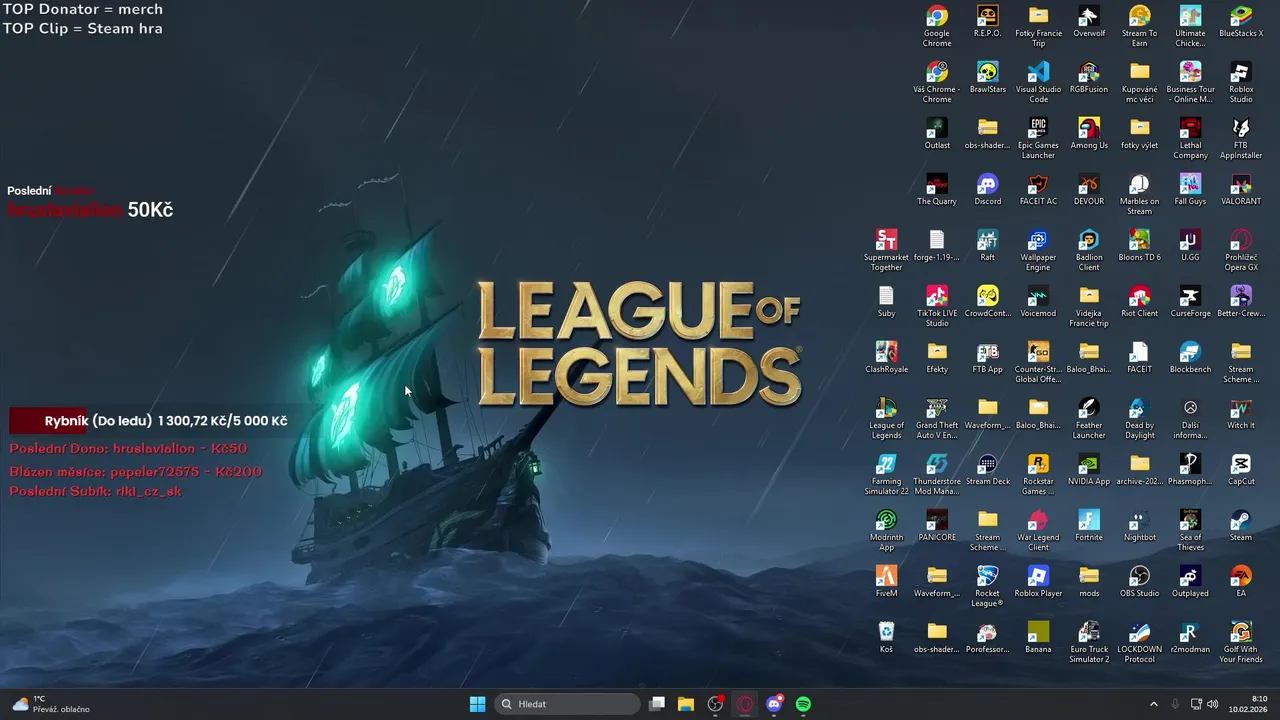Viewport: 1280px width, 720px height.
Task: Open Wallpaper Engine icon
Action: click(x=1038, y=250)
